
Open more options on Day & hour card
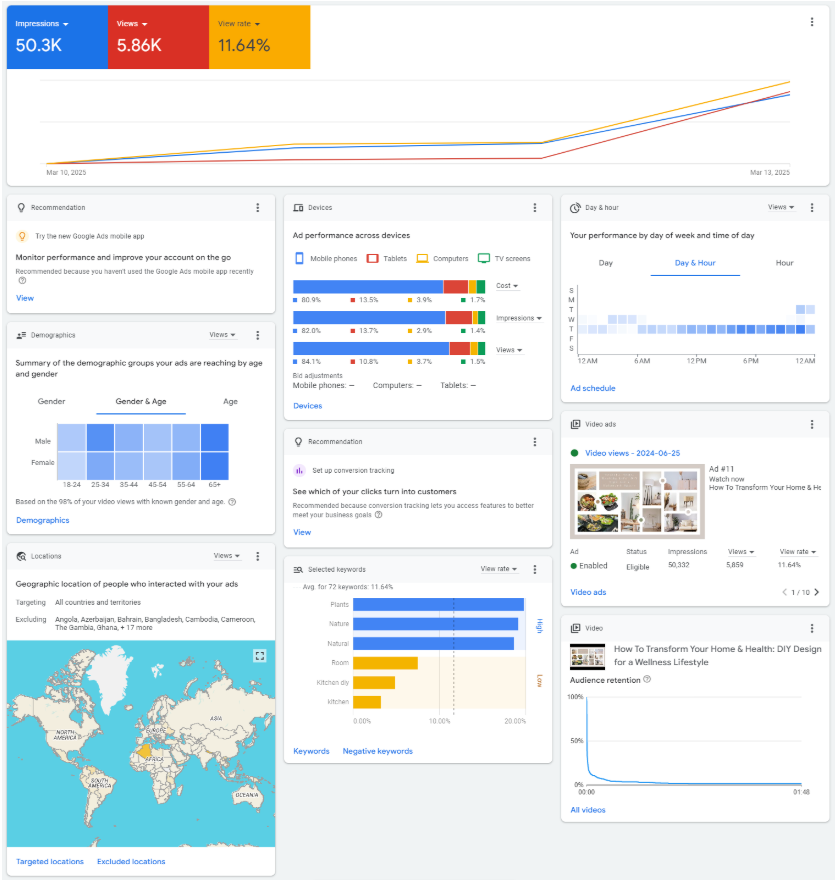[812, 208]
